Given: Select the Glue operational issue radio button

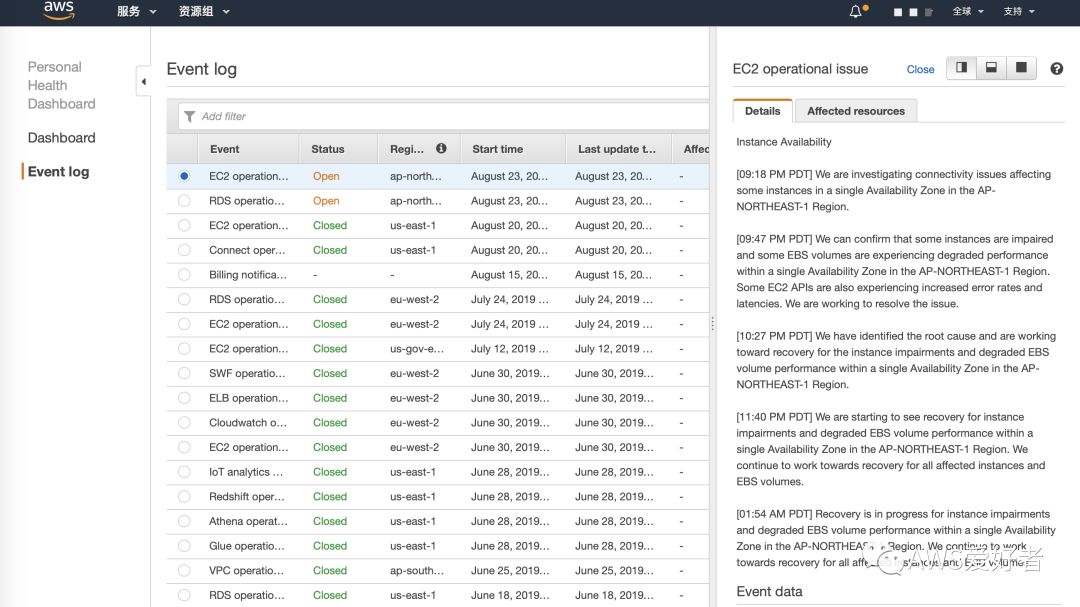Looking at the screenshot, I should [x=184, y=546].
